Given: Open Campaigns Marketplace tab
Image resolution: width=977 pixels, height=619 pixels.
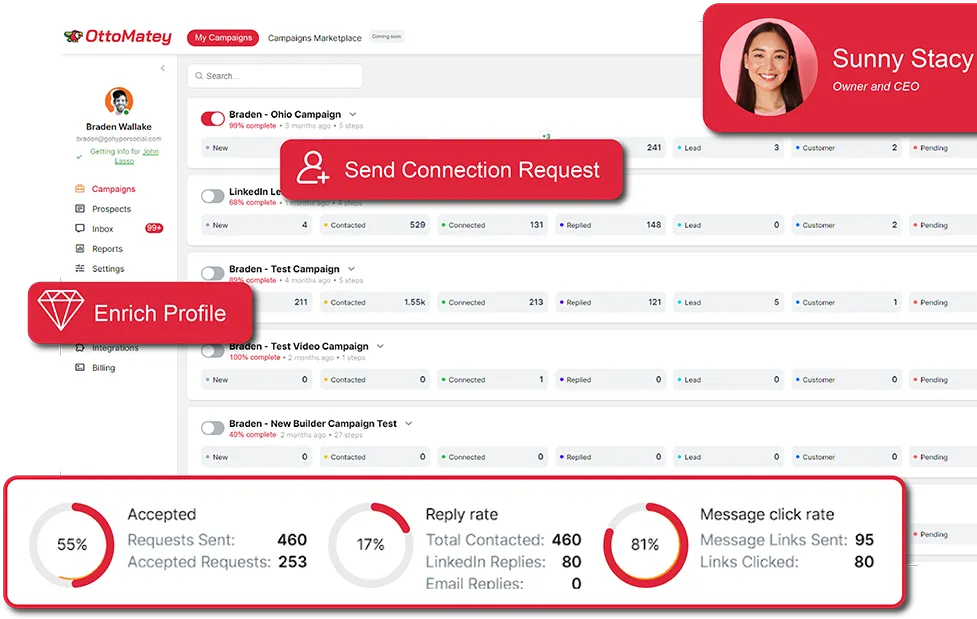Looking at the screenshot, I should 315,38.
